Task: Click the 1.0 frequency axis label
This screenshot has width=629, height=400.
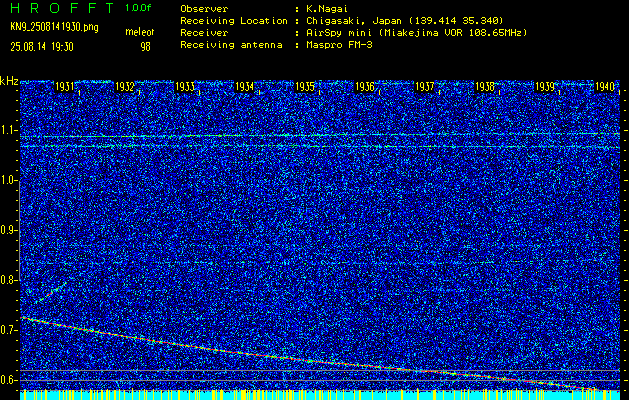Action: [9, 180]
